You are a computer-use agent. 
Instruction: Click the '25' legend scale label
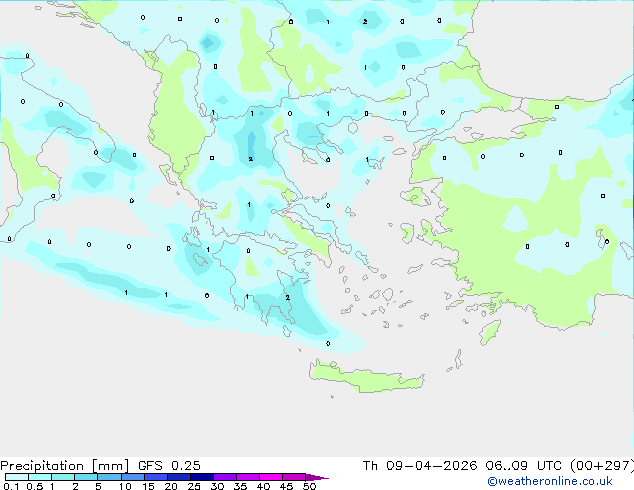(x=194, y=486)
